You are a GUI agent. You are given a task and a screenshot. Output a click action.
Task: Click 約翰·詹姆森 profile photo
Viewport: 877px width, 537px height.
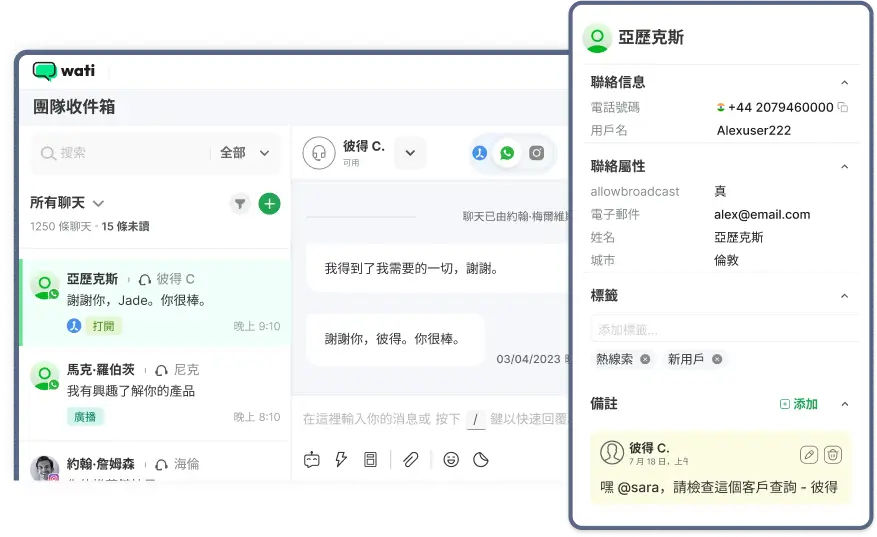[x=45, y=469]
